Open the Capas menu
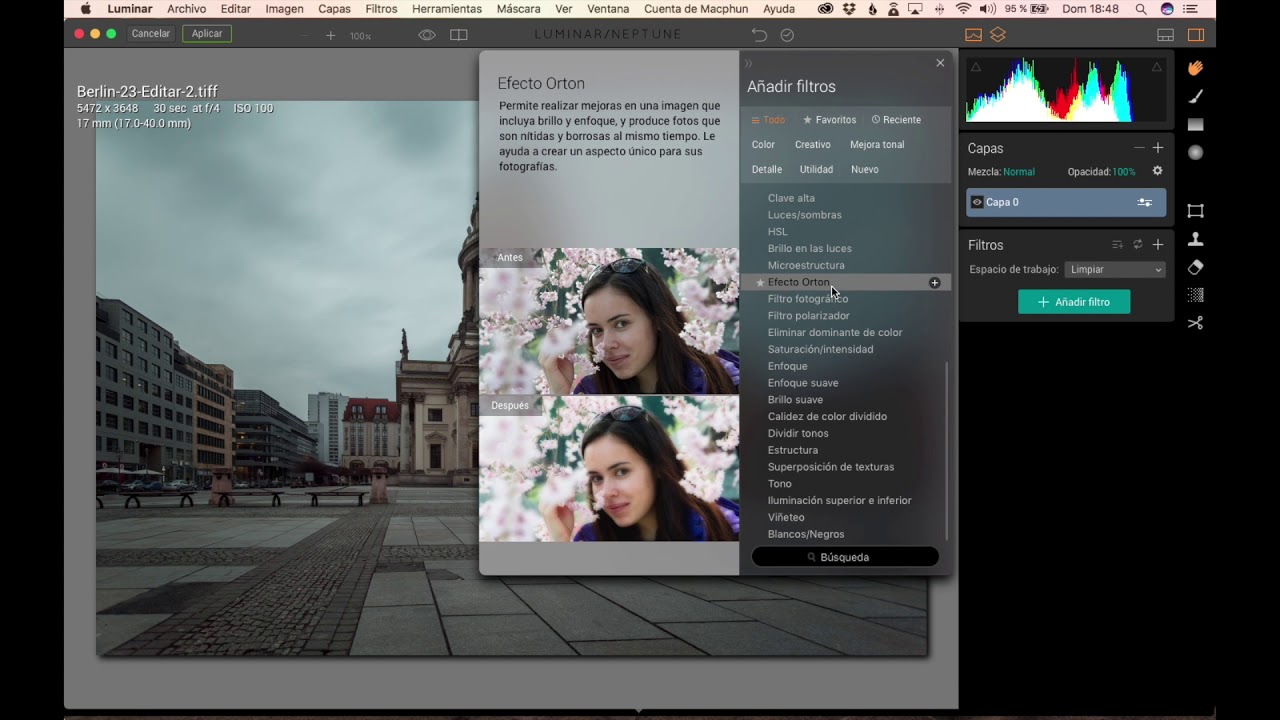This screenshot has width=1280, height=720. (x=334, y=9)
